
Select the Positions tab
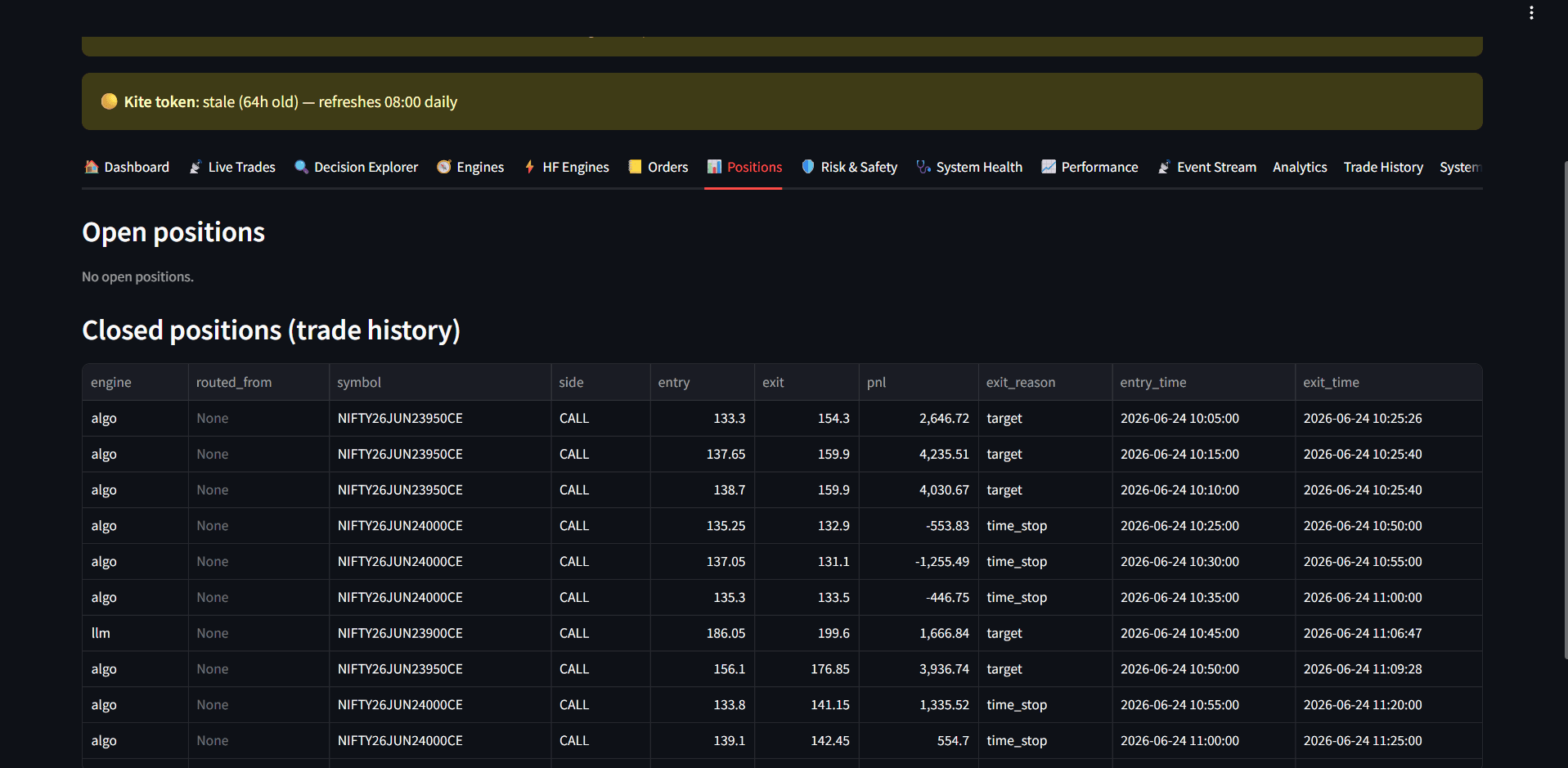[x=744, y=167]
